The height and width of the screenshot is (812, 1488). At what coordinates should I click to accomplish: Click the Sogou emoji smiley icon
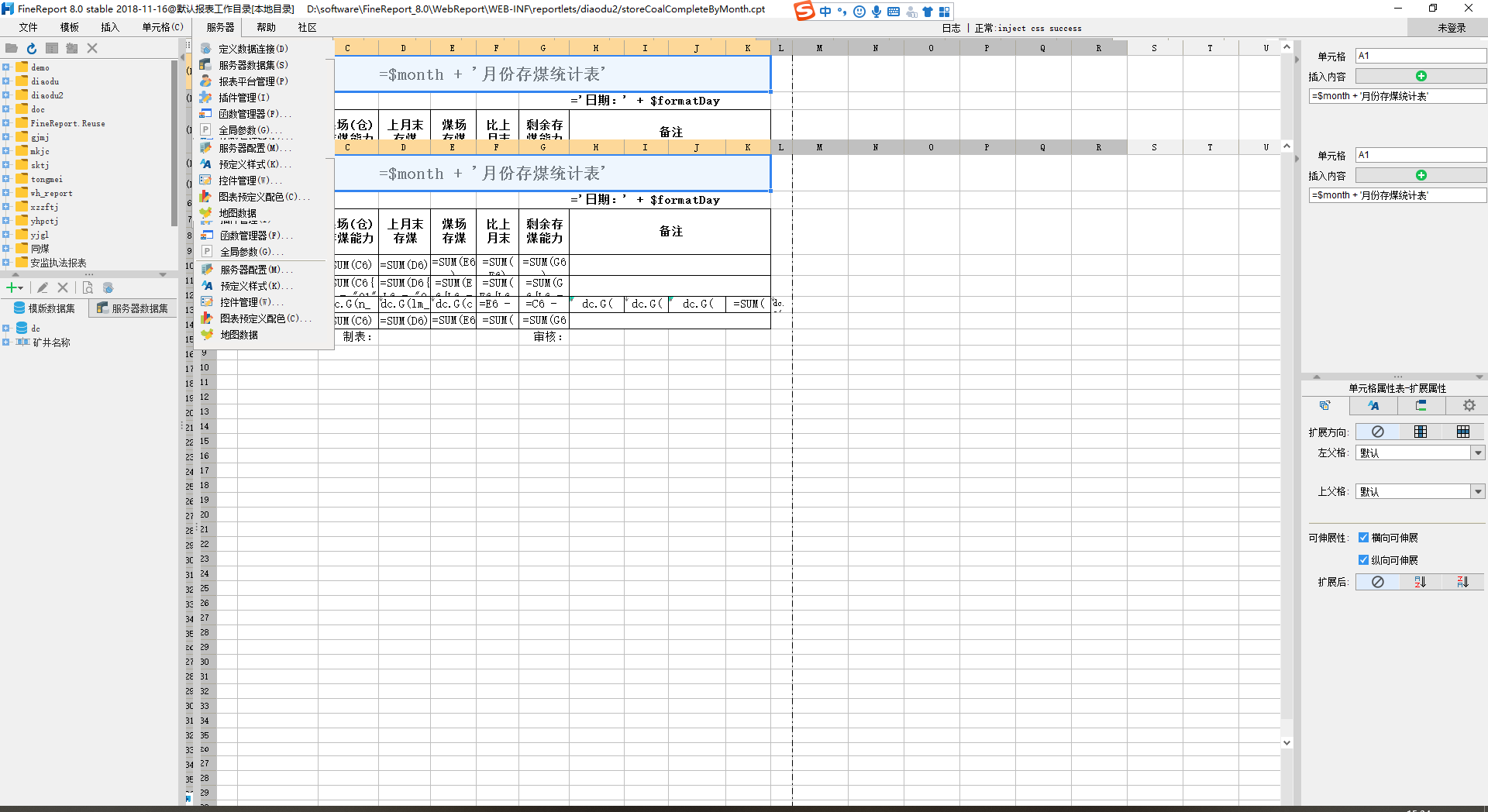pos(859,12)
